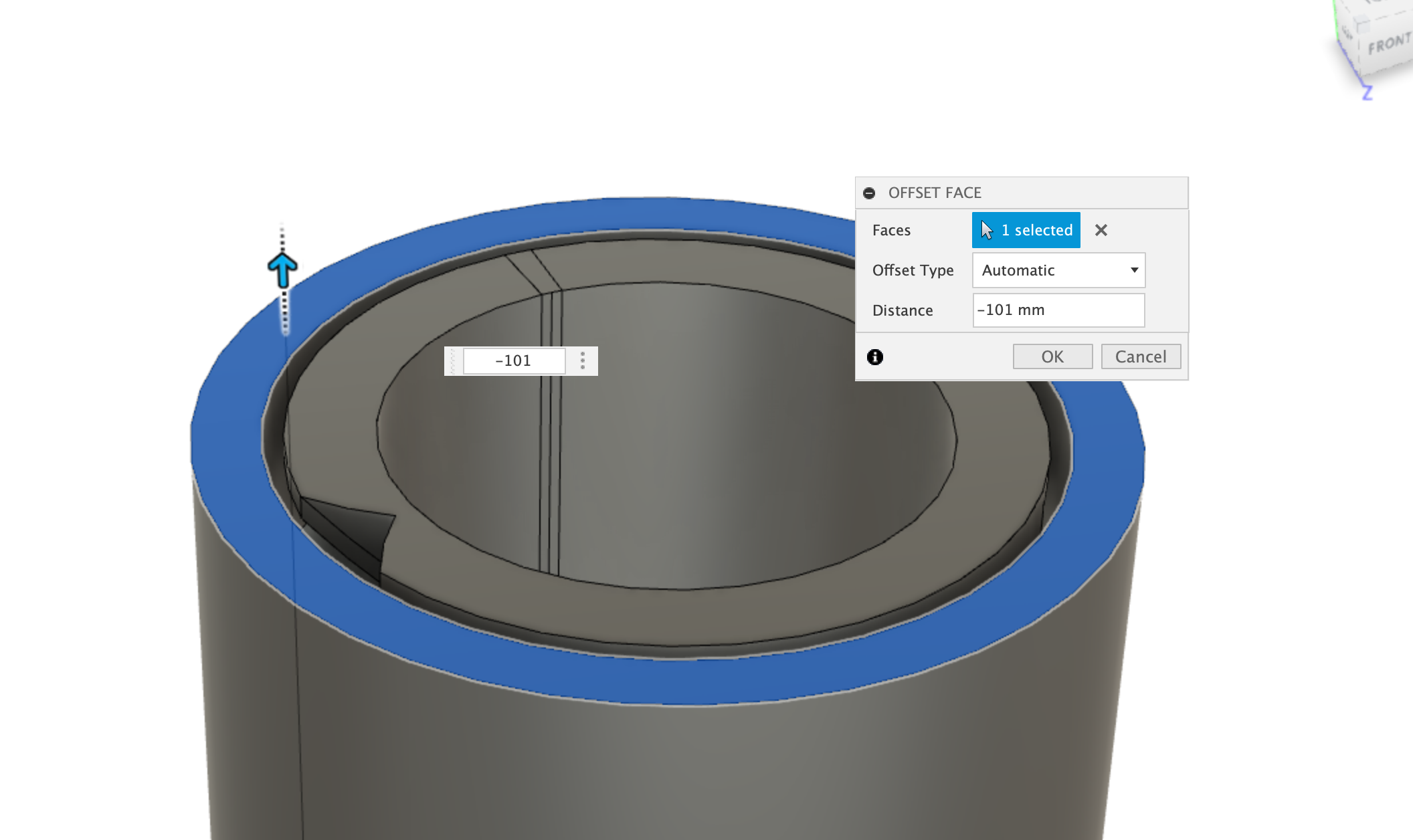This screenshot has width=1413, height=840.
Task: Cancel the Offset Face operation
Action: (1140, 356)
